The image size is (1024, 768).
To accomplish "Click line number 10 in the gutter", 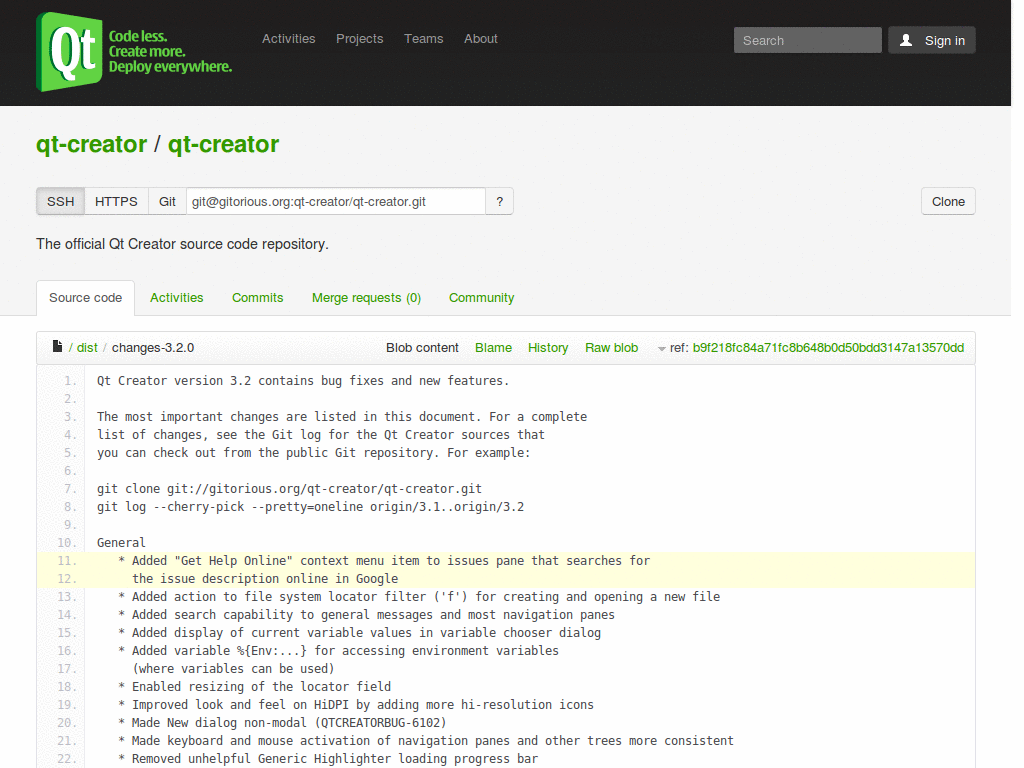I will point(67,543).
